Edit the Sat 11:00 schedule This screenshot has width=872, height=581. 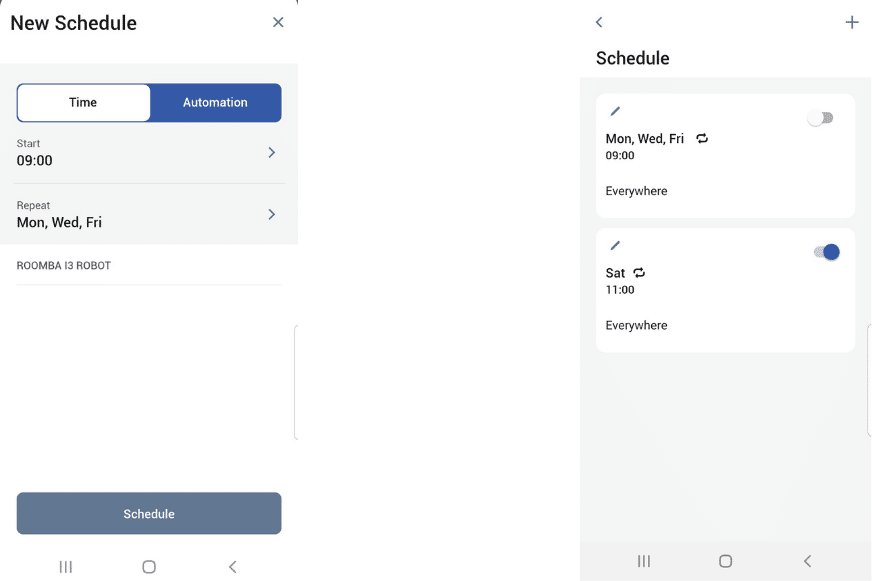point(615,245)
